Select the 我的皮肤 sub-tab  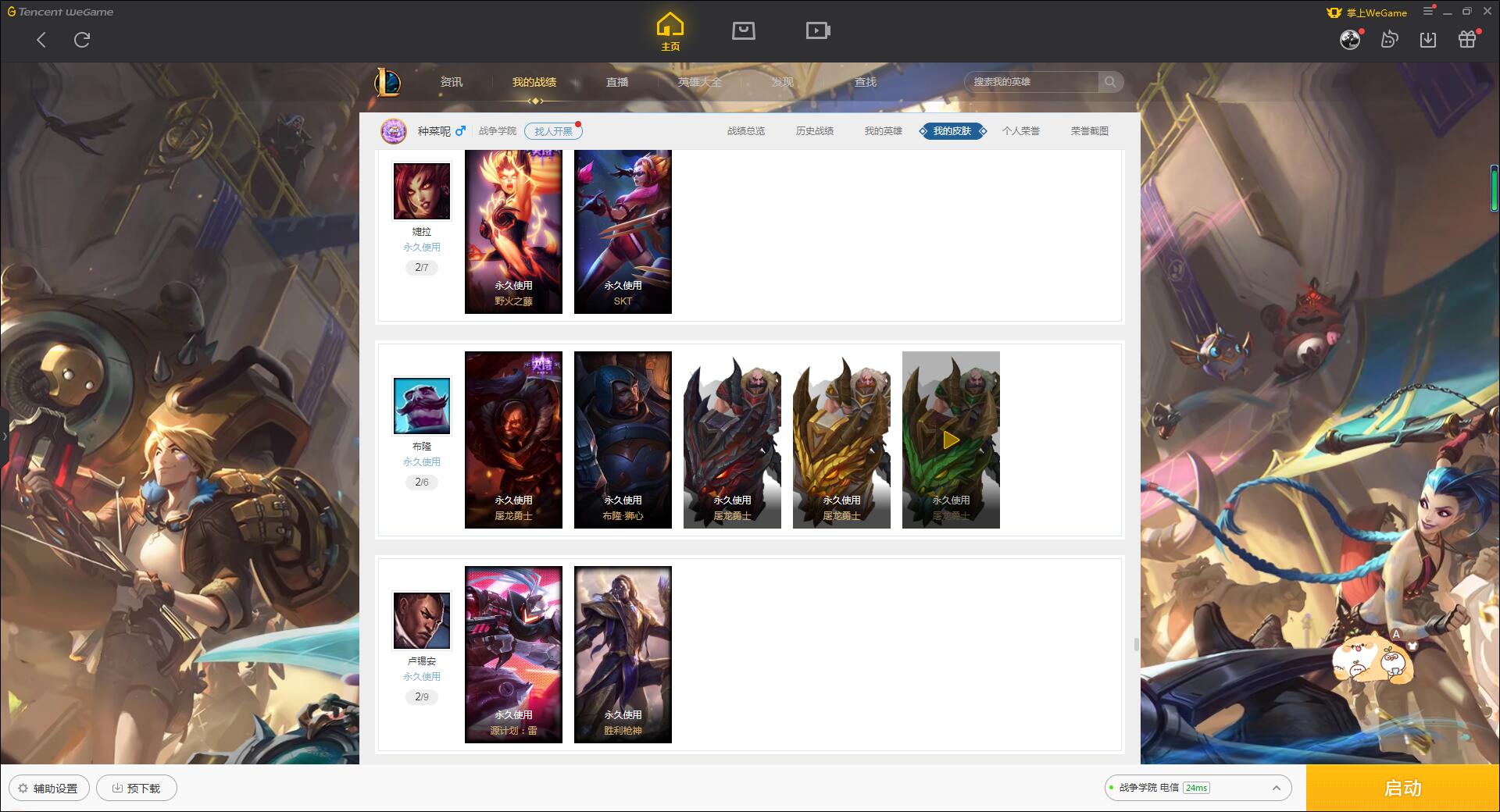click(x=952, y=131)
